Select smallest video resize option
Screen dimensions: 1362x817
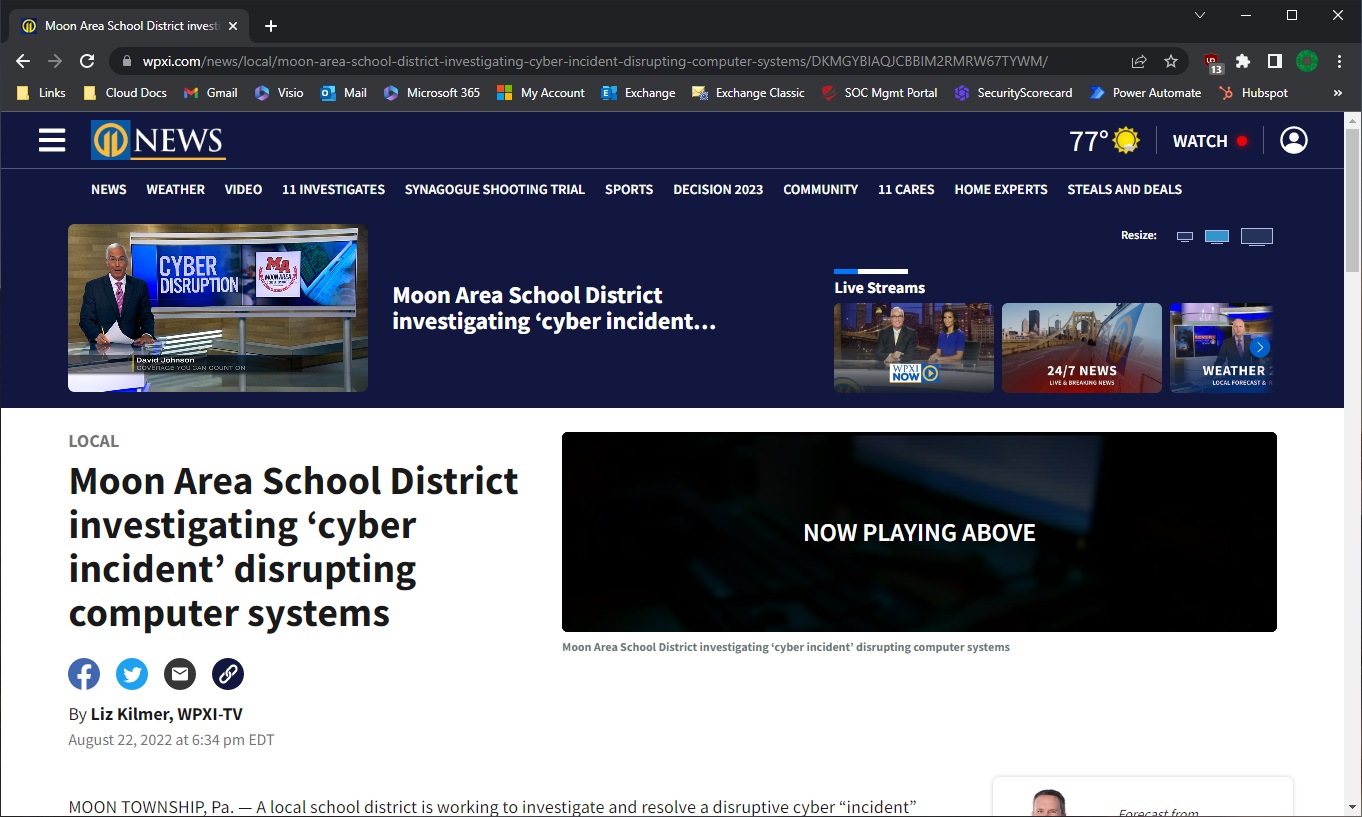pos(1185,237)
